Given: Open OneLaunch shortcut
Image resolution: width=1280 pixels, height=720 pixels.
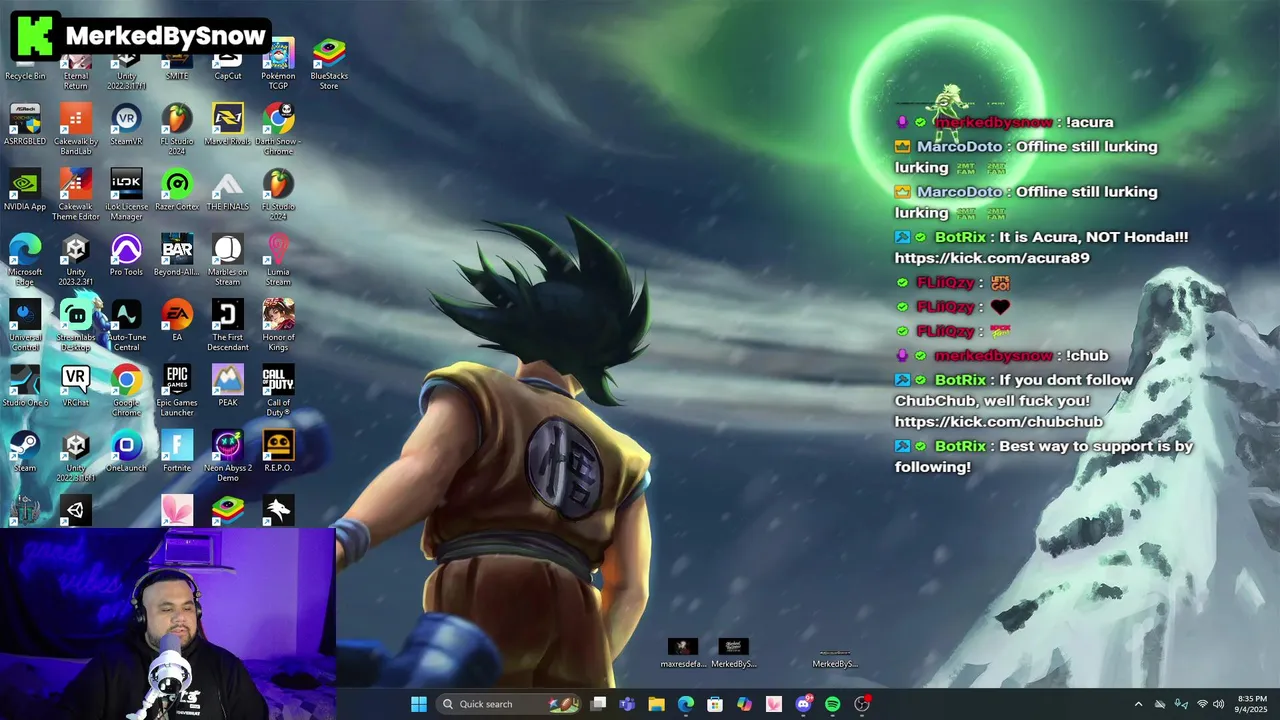Looking at the screenshot, I should coord(126,451).
